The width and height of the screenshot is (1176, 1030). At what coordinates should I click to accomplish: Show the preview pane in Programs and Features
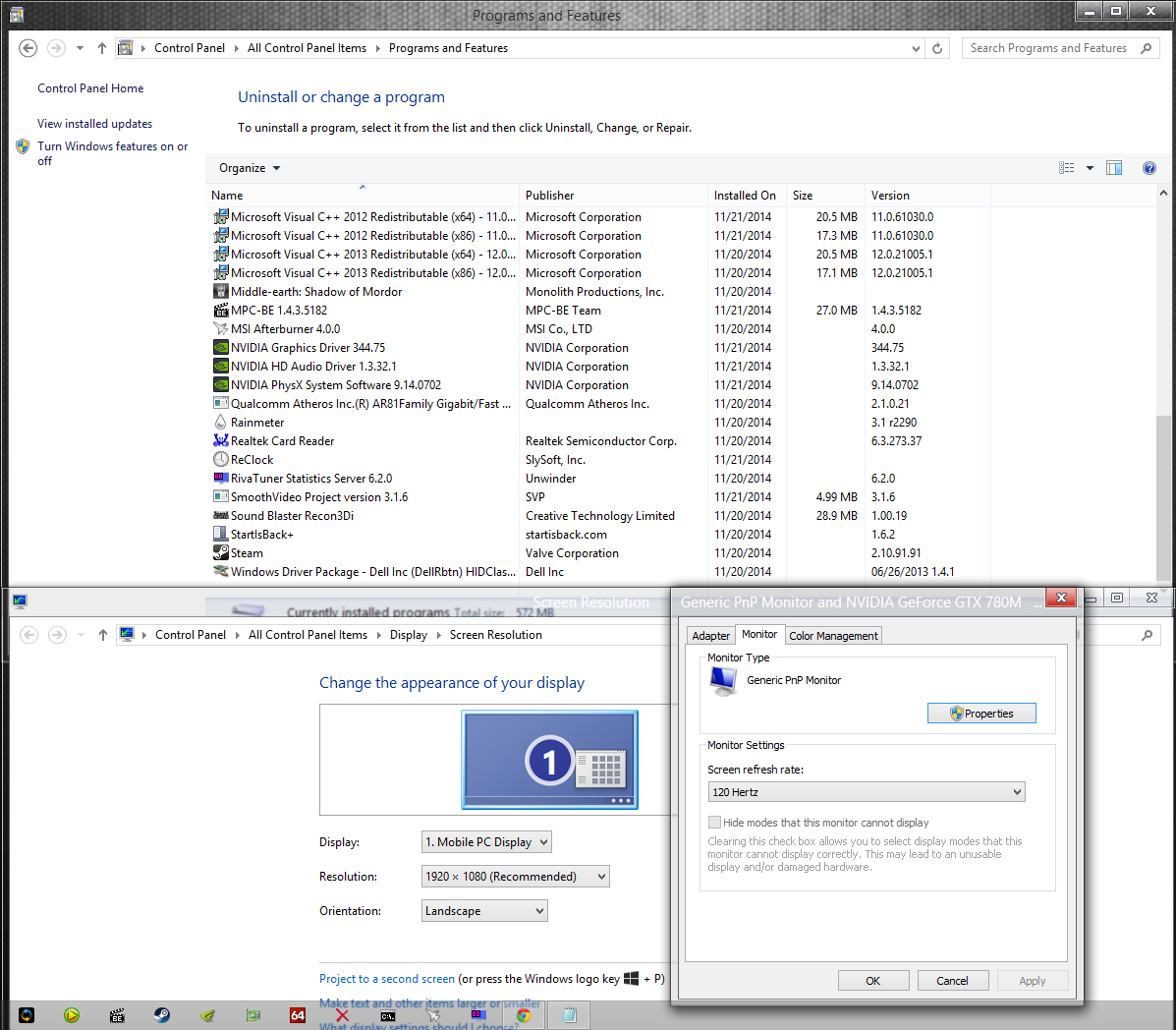click(x=1114, y=168)
